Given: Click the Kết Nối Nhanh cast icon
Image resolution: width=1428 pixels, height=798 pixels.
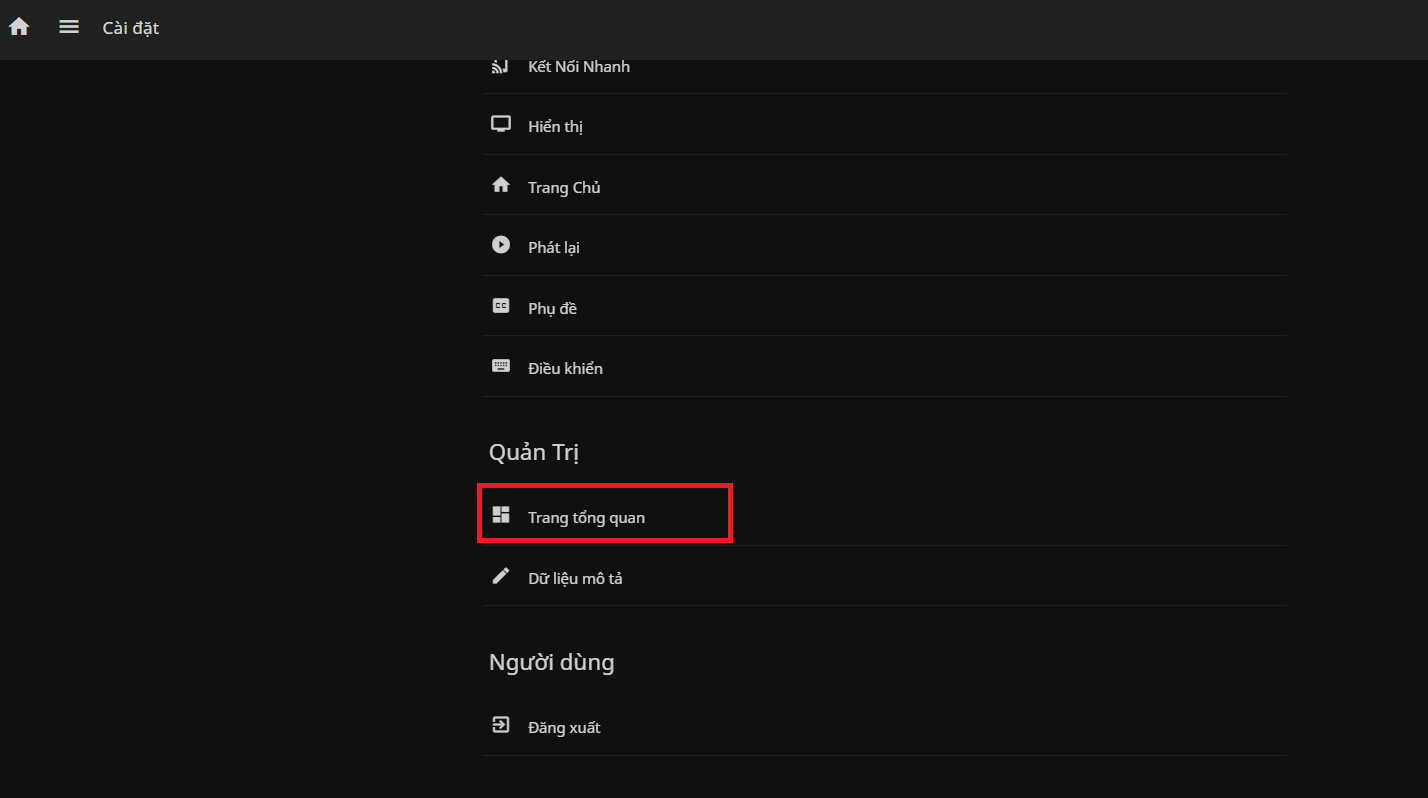Looking at the screenshot, I should (x=501, y=66).
